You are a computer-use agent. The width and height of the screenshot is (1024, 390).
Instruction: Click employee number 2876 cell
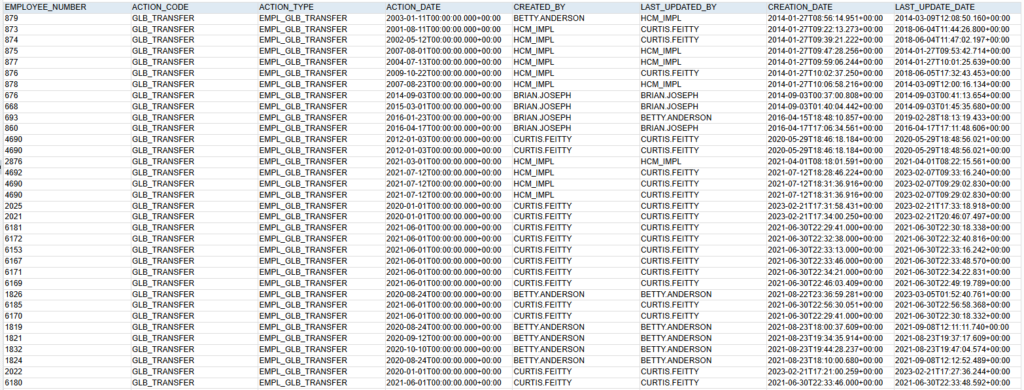click(66, 161)
